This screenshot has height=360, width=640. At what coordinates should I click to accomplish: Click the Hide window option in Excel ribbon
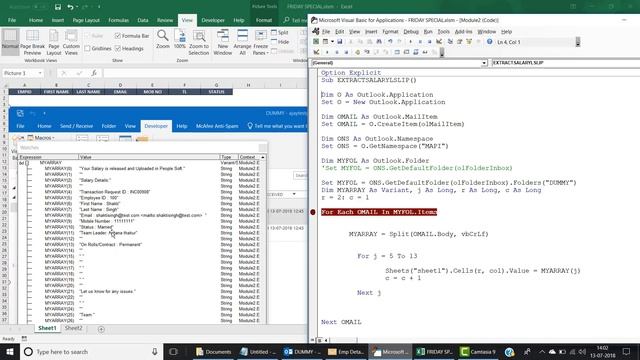coord(280,42)
